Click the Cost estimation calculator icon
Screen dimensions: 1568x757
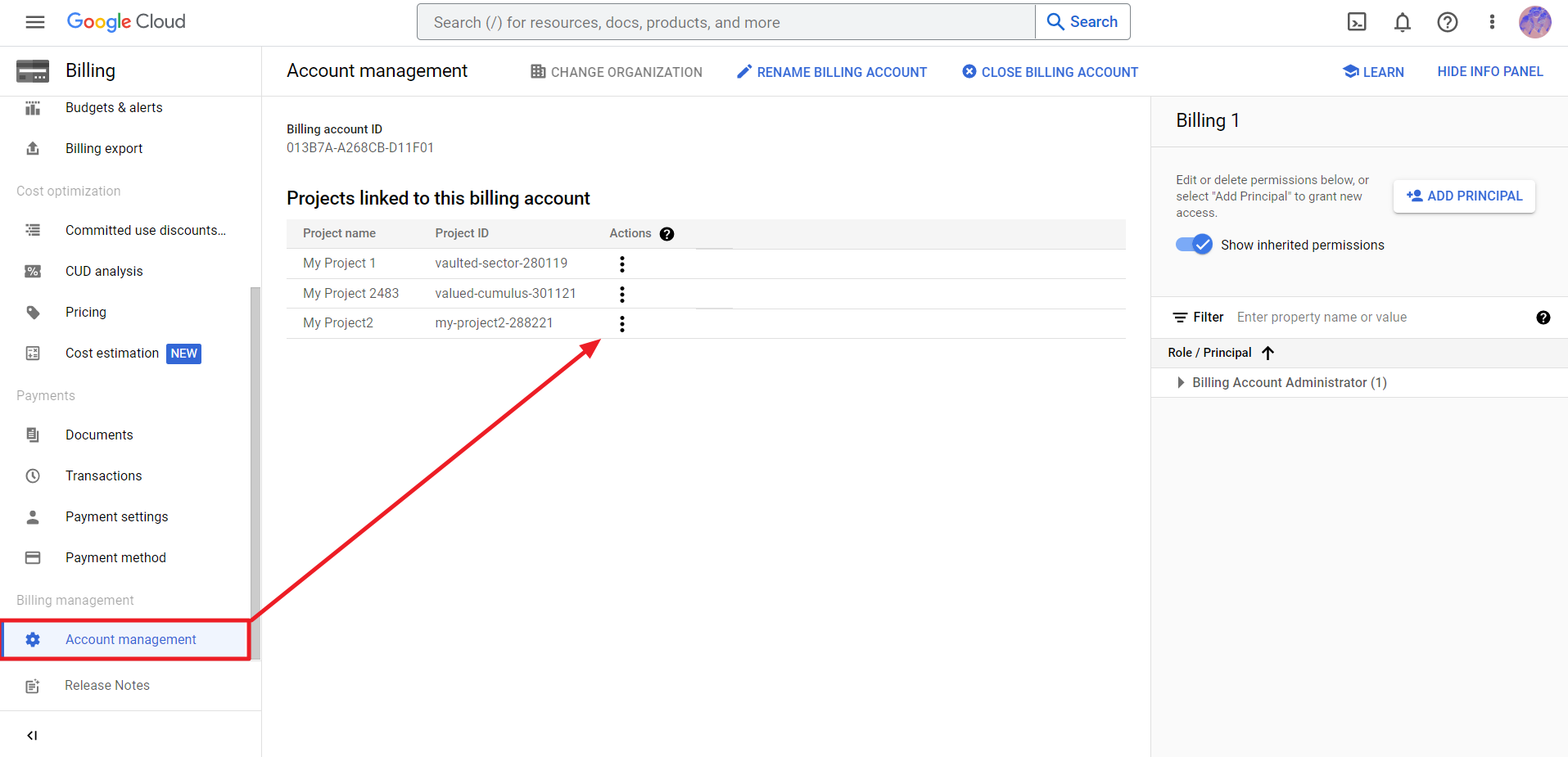coord(33,353)
